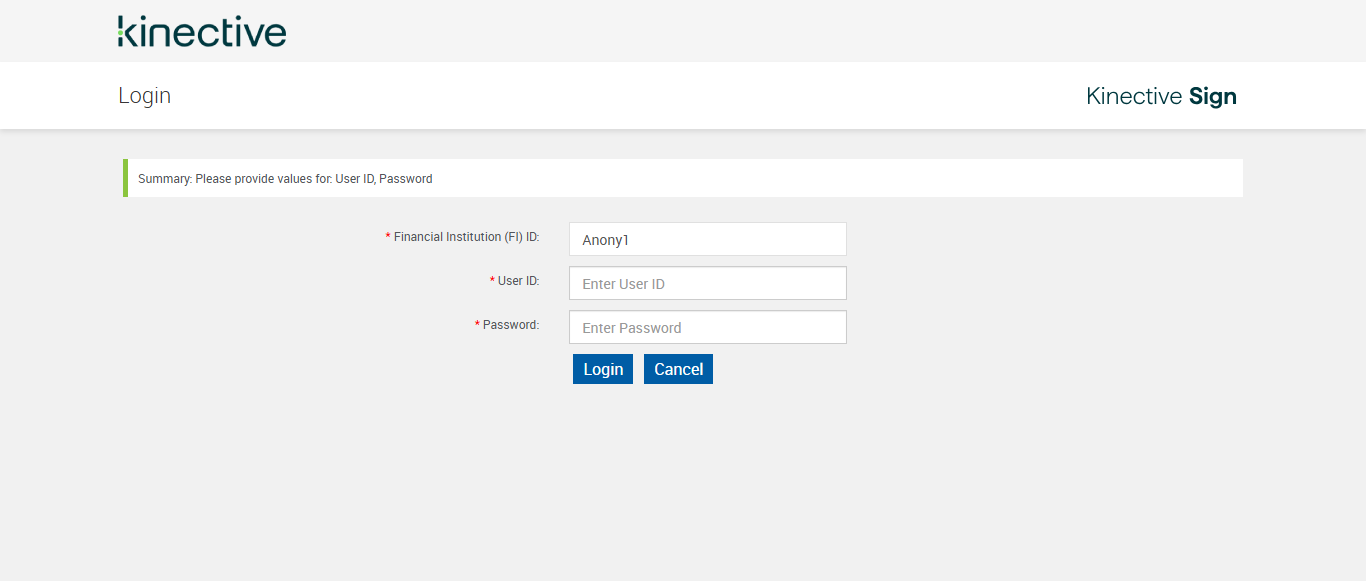1366x581 pixels.
Task: Click the summary validation message text
Action: 285,179
